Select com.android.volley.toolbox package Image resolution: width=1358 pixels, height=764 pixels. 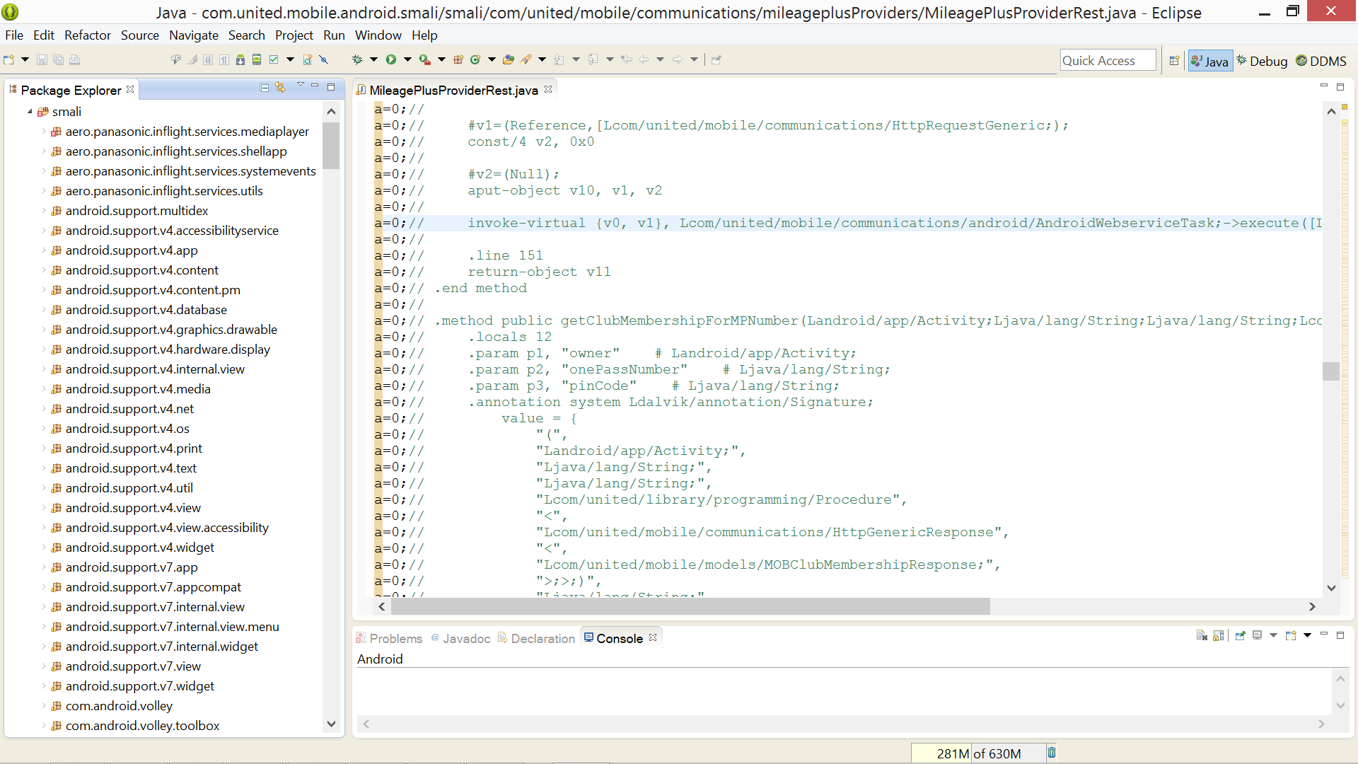(142, 726)
